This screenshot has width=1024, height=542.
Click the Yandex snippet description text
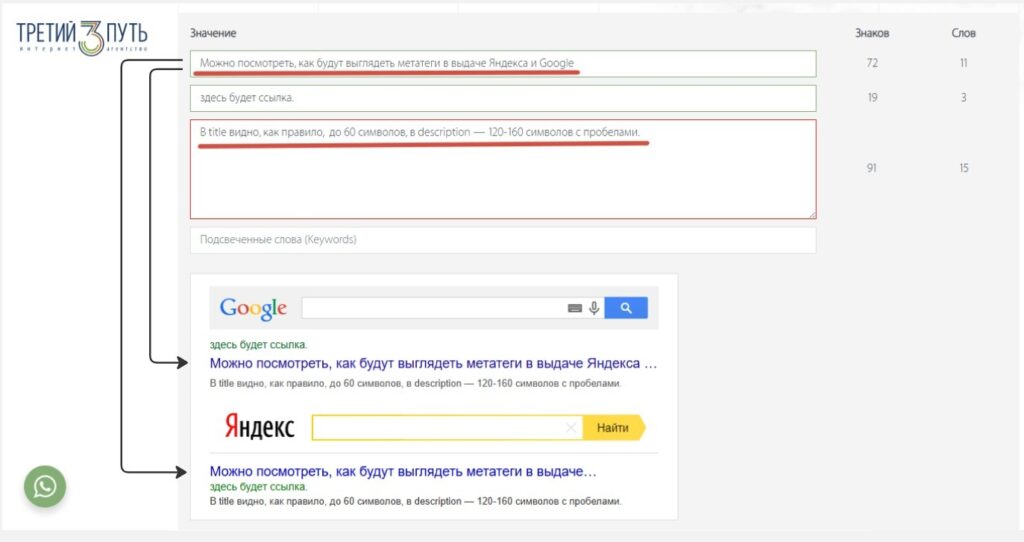tap(415, 501)
